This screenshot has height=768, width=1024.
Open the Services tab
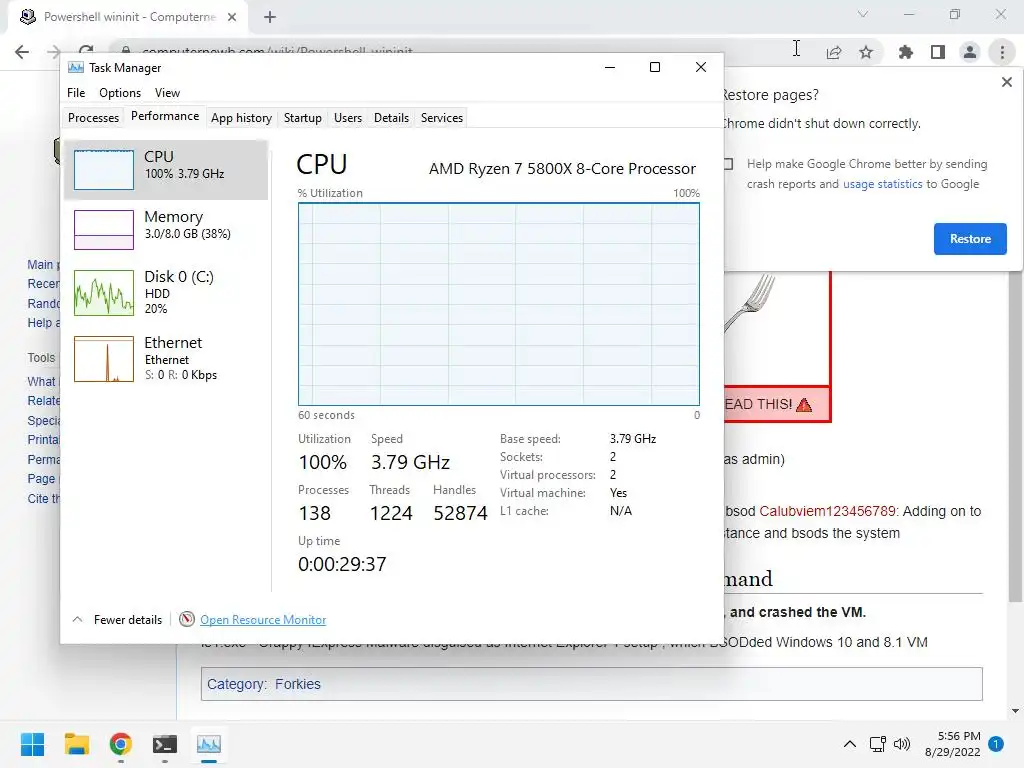click(441, 118)
